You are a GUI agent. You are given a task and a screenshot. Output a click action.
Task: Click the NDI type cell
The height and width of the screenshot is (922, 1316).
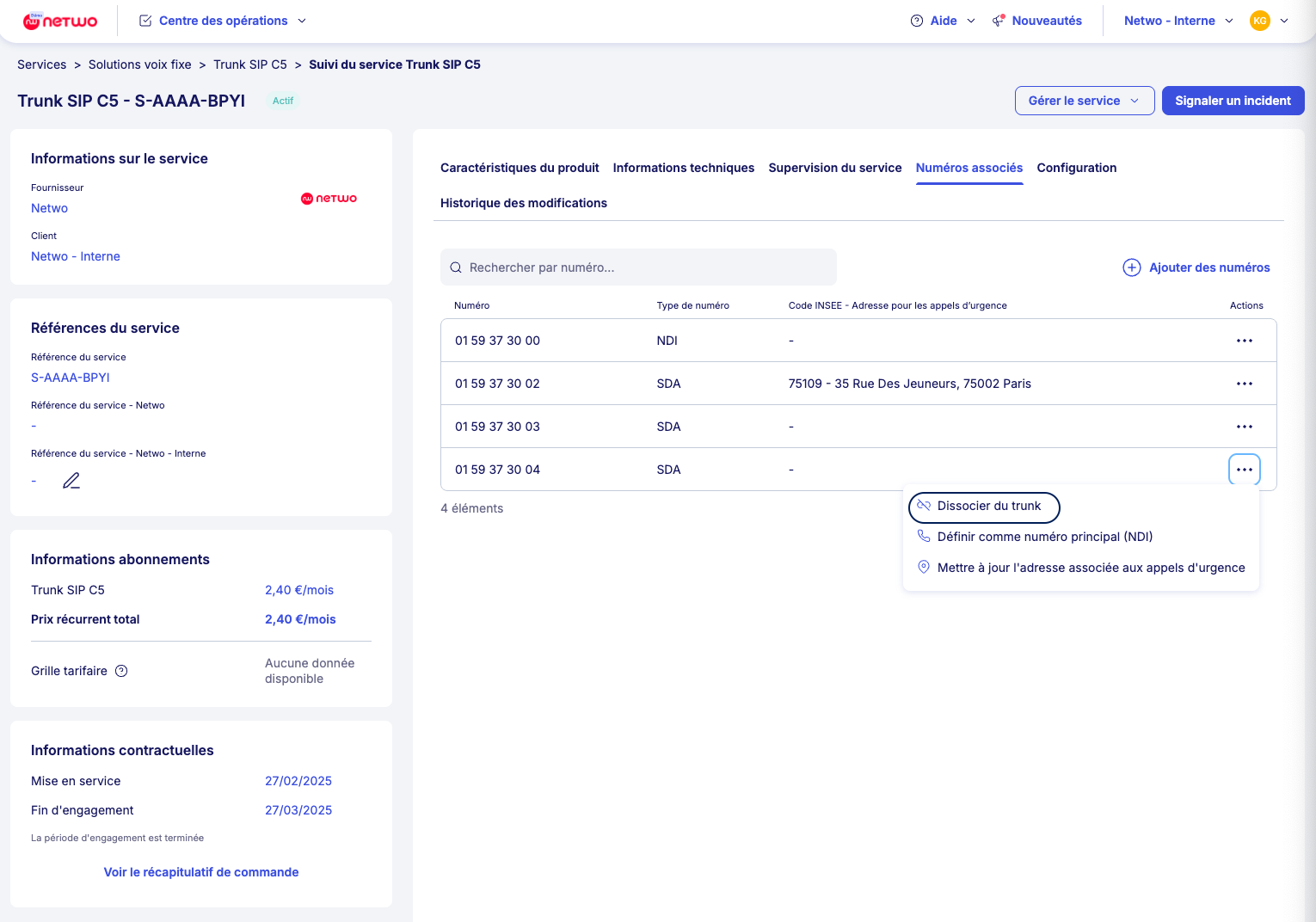pos(667,341)
